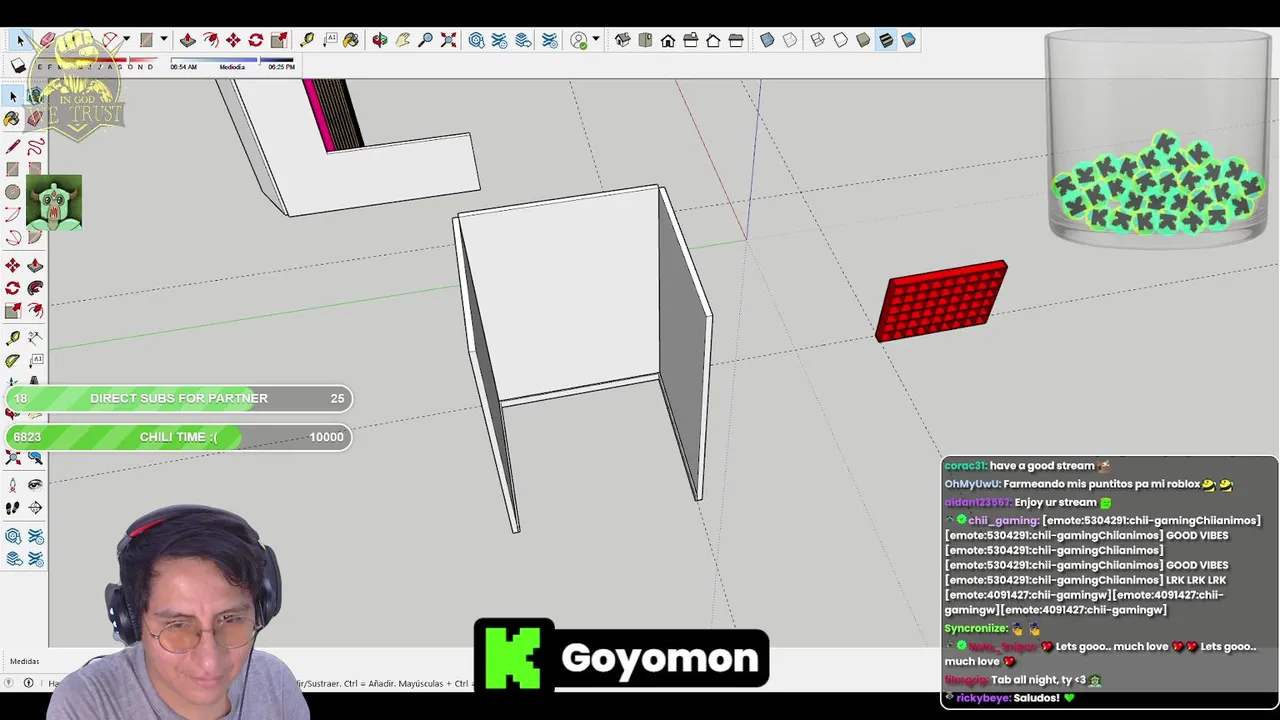Screen dimensions: 1280x720
Task: Select the Look Around eye tool
Action: point(35,485)
